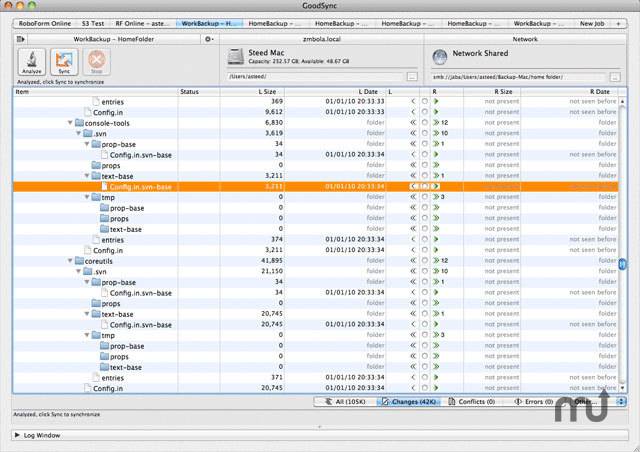Collapse the coreutils folder triangle
Viewport: 640px width, 452px height.
point(70,261)
